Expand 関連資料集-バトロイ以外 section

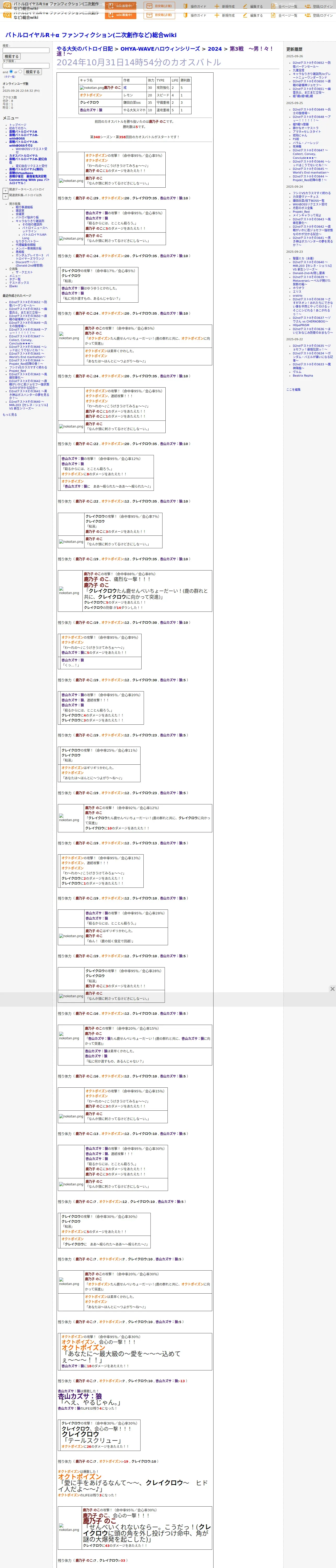point(5,197)
